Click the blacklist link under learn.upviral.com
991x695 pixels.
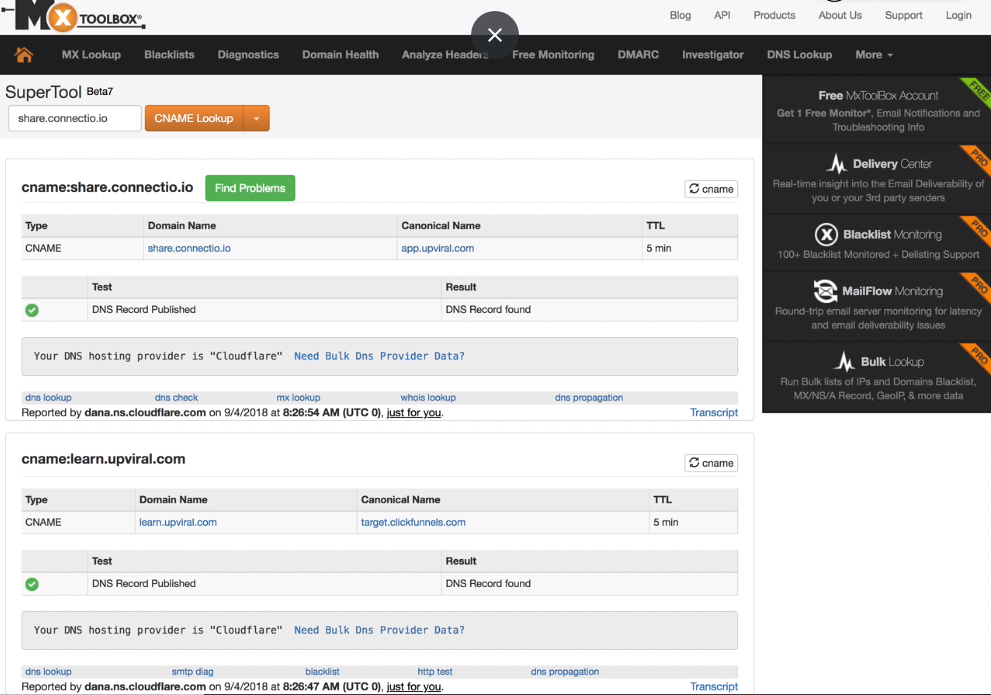pos(322,672)
